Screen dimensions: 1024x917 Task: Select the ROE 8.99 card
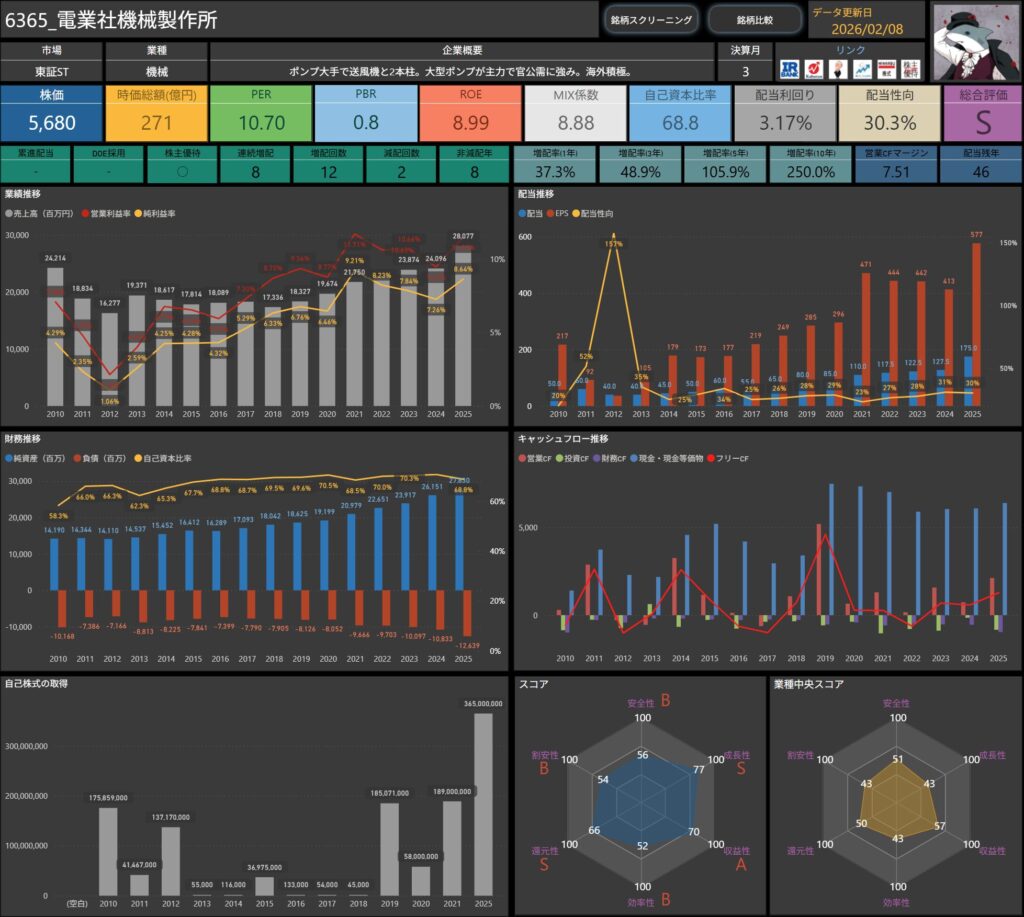[x=471, y=113]
